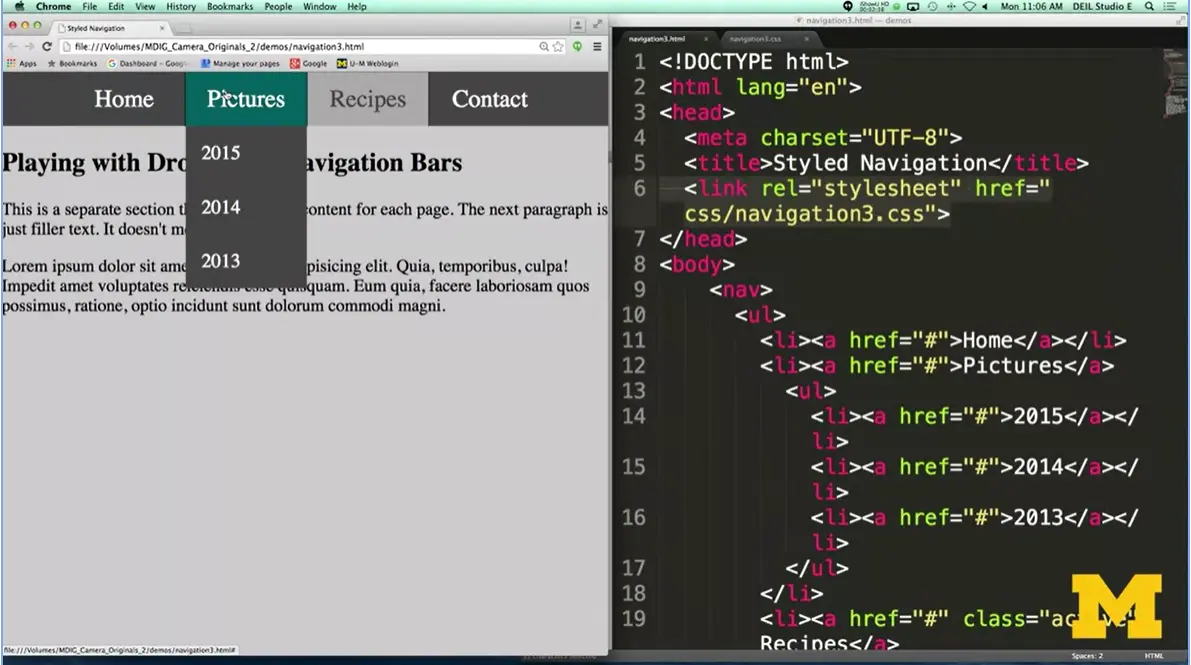Click inside the browser address bar
Viewport: 1191px width, 665px height.
300,46
